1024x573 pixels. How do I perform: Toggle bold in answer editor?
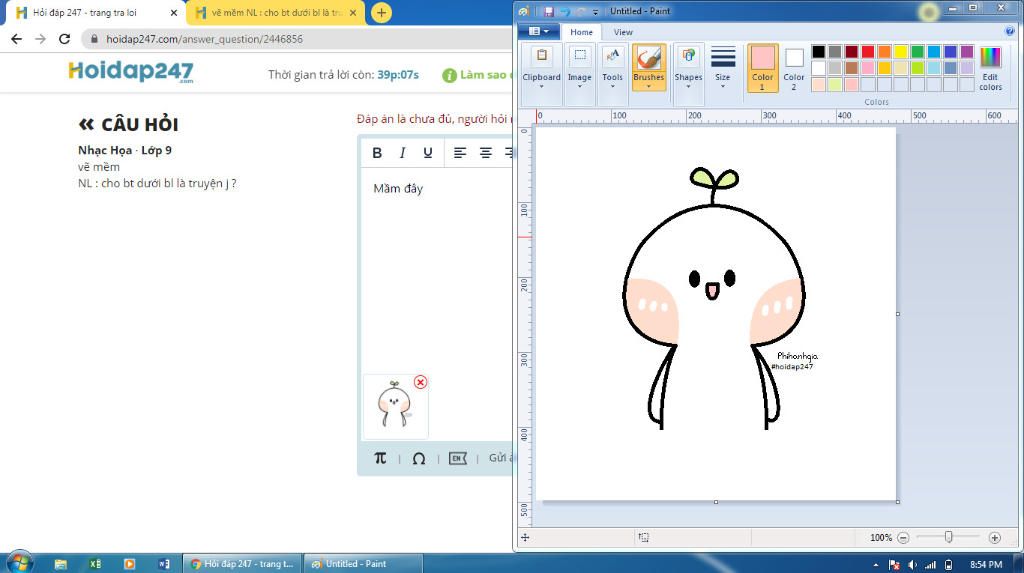[x=377, y=153]
